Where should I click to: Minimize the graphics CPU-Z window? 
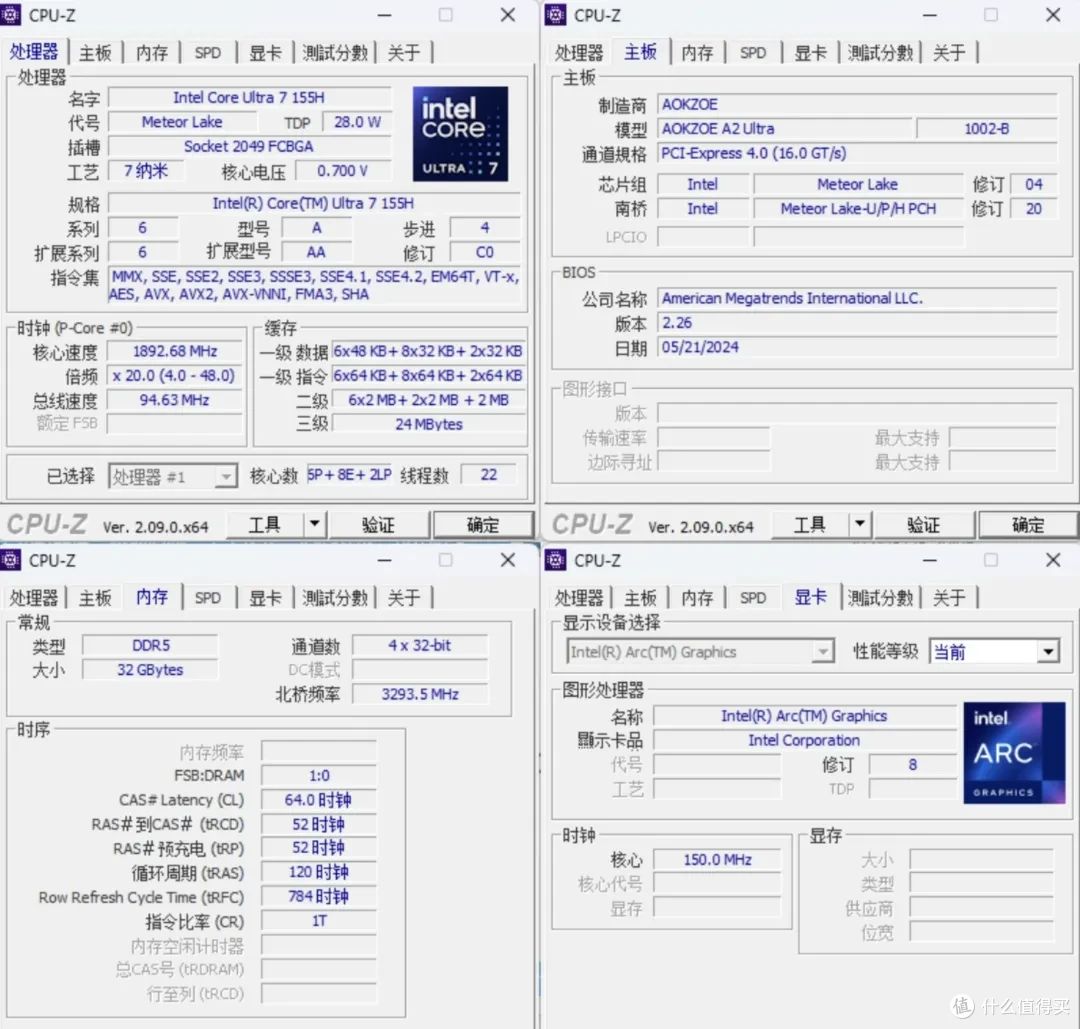click(930, 560)
